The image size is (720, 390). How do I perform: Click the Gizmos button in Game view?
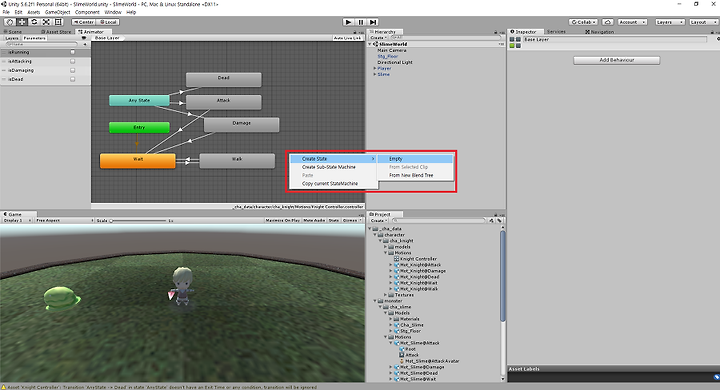[352, 220]
